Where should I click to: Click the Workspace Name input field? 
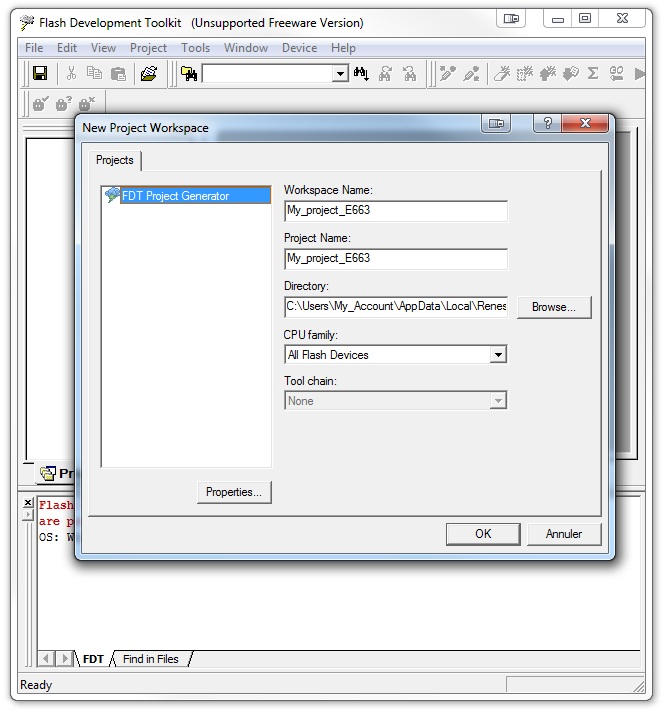tap(395, 211)
